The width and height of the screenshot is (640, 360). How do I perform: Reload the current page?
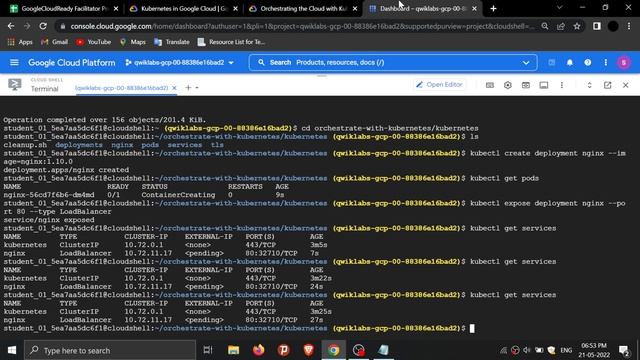pyautogui.click(x=43, y=26)
